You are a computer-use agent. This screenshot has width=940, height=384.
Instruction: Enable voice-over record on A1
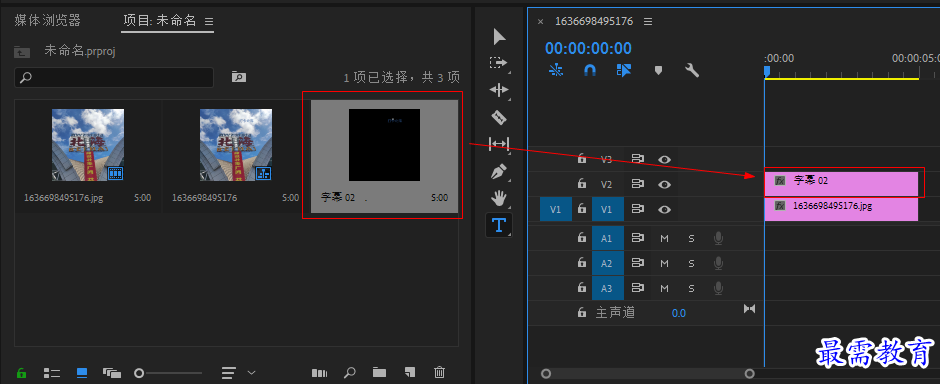718,238
